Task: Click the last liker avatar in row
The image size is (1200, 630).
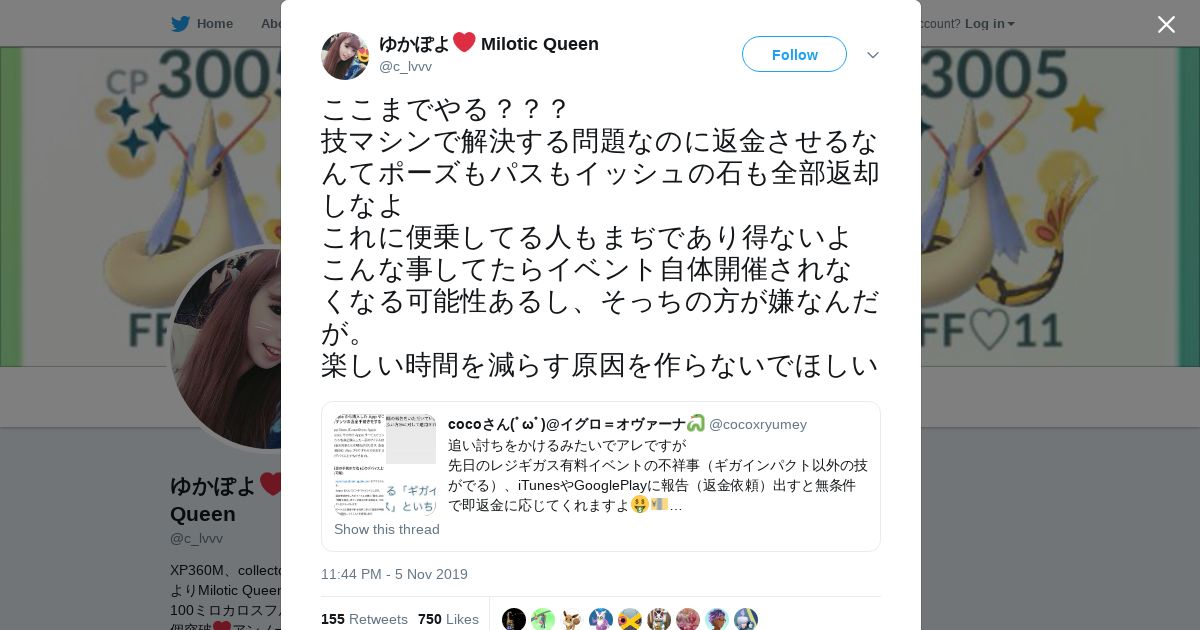Action: (x=746, y=619)
